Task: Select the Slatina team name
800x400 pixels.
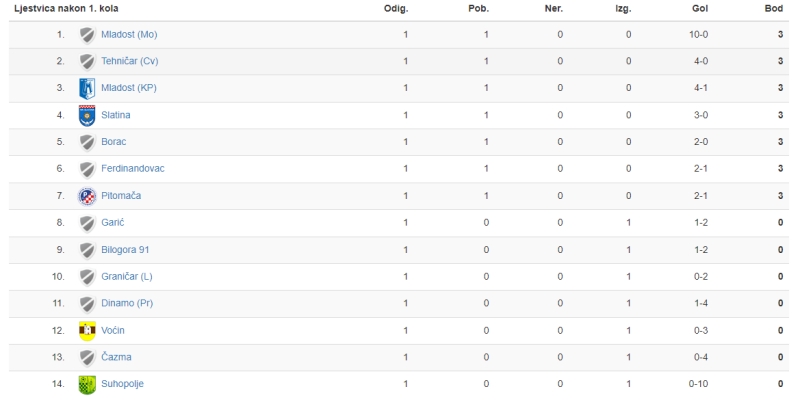Action: (x=116, y=115)
